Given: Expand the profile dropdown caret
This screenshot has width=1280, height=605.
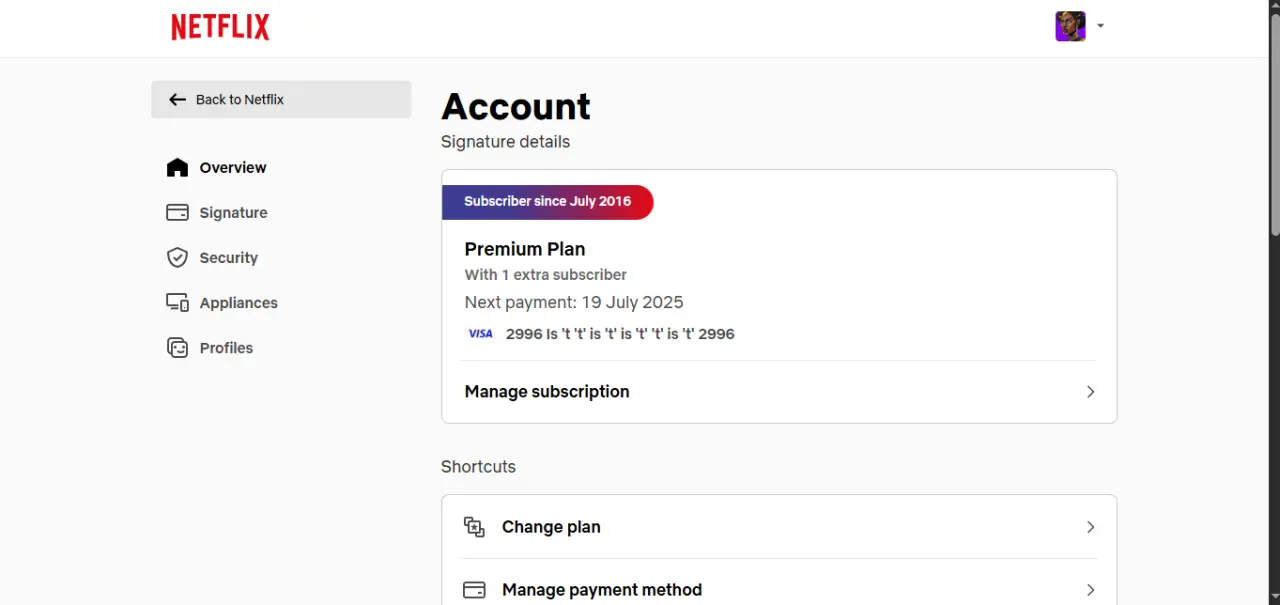Looking at the screenshot, I should (1100, 26).
